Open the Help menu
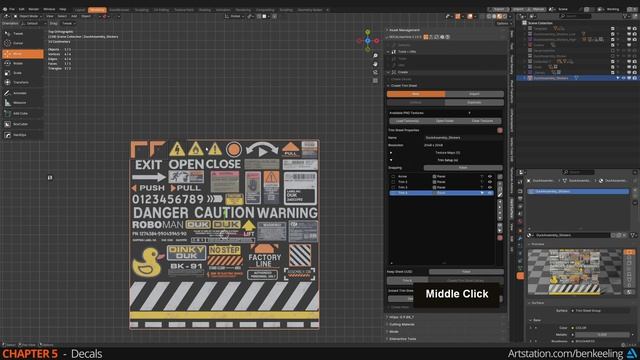 62,9
